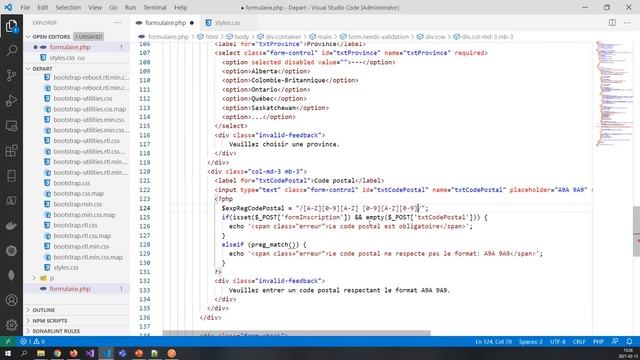Open the MongoDB leaf icon view
Viewport: 640px width, 360px height.
(11, 275)
